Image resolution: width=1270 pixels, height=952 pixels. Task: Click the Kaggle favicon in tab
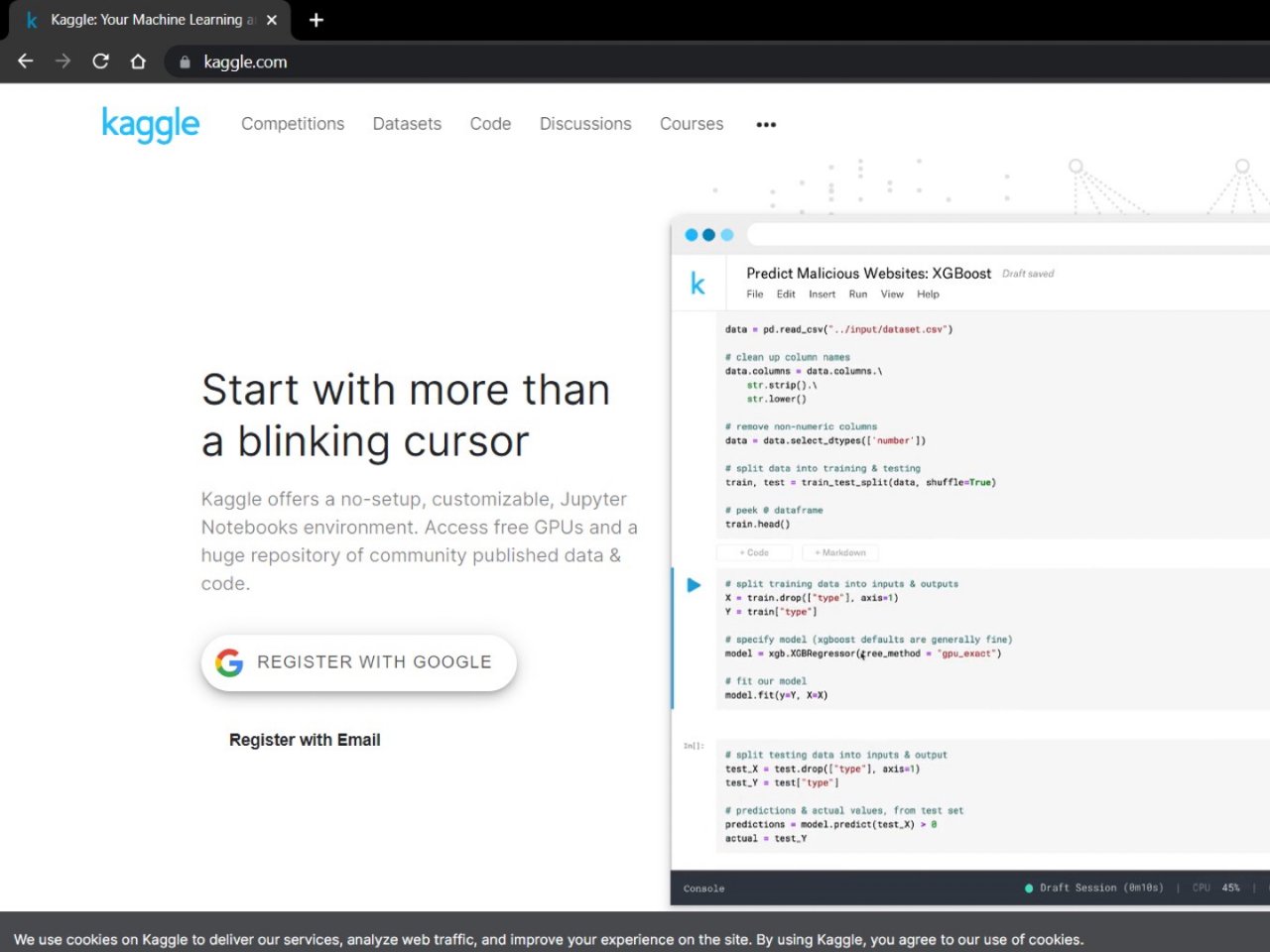pyautogui.click(x=32, y=20)
